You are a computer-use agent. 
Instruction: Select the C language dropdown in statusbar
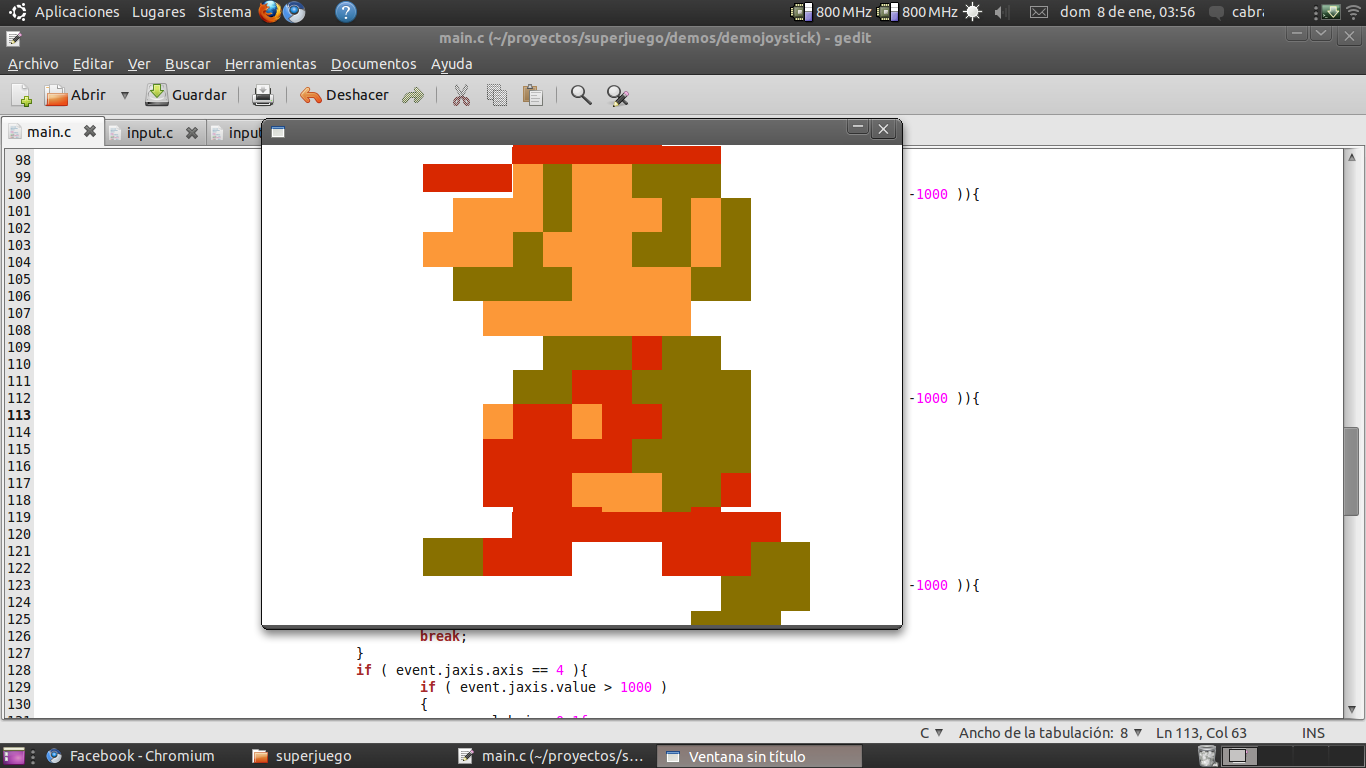(932, 733)
